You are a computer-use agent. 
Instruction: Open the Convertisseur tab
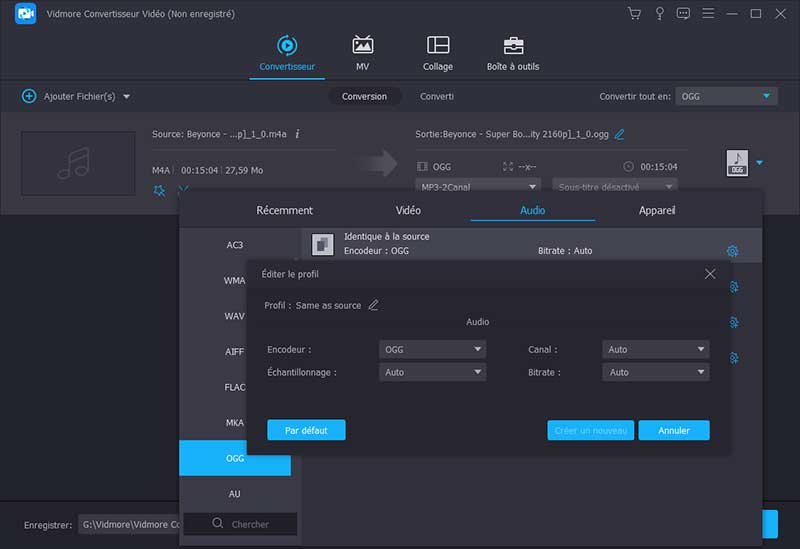tap(287, 53)
